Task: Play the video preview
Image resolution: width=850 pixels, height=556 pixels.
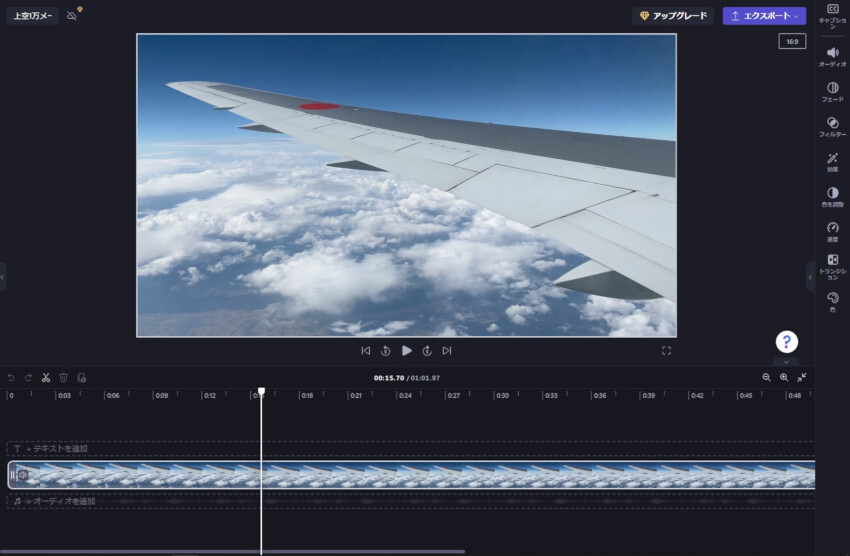Action: click(x=406, y=351)
